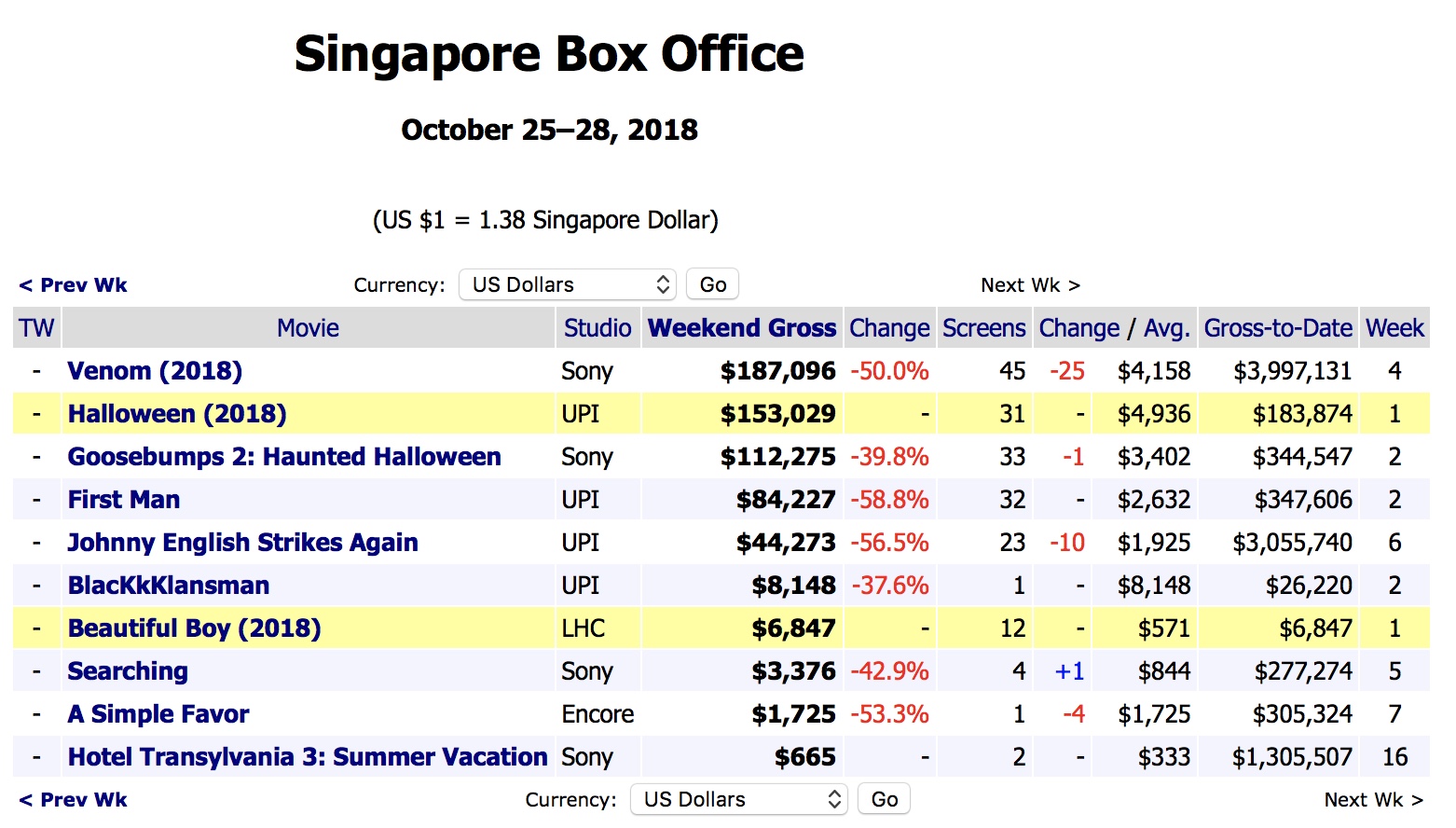
Task: Go to top Prev Wk link
Action: click(74, 285)
